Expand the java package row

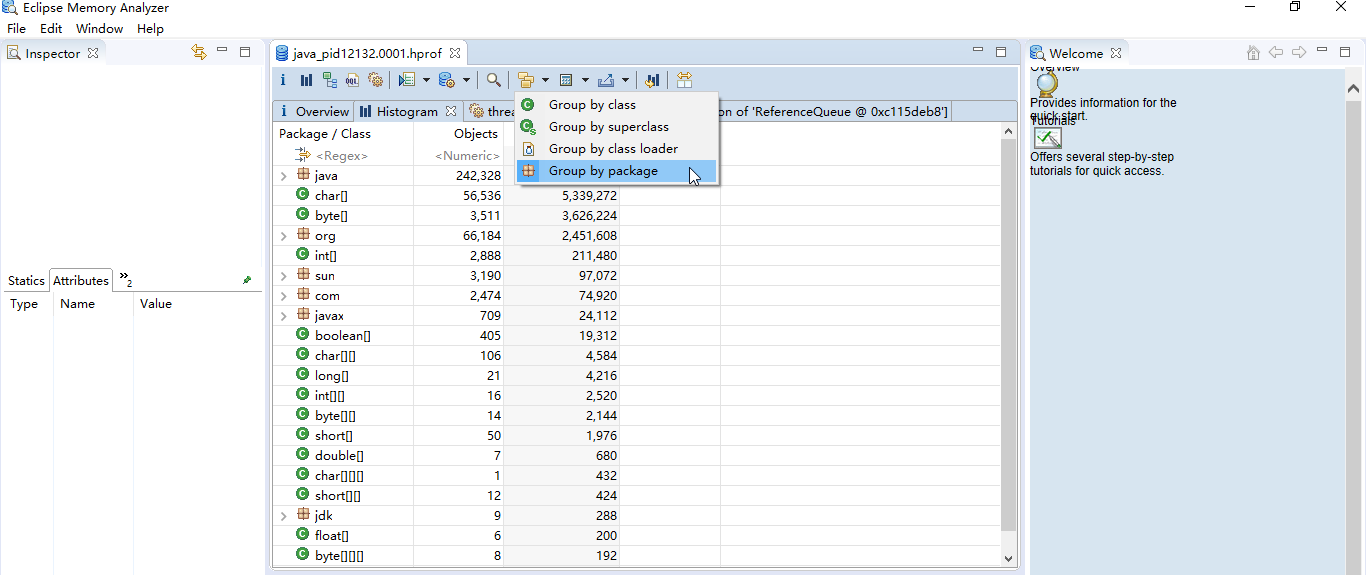click(284, 176)
